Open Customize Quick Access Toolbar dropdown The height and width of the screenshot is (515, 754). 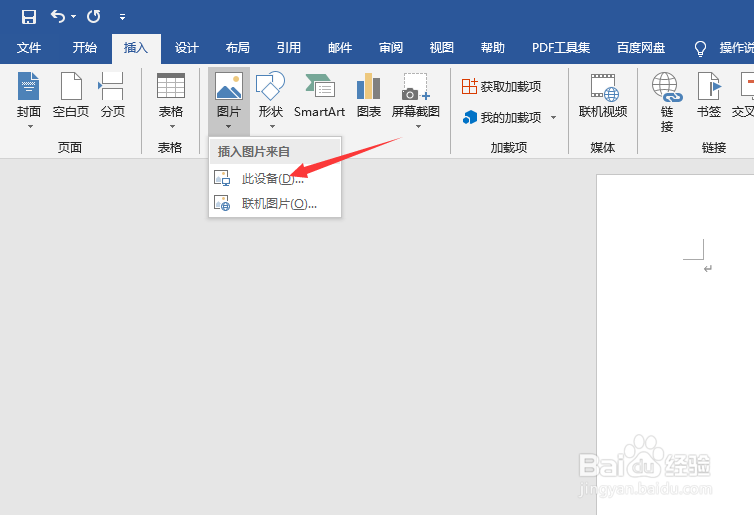pyautogui.click(x=122, y=17)
